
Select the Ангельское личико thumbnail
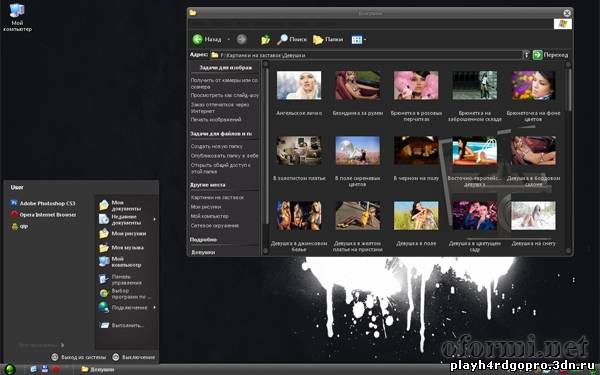pyautogui.click(x=299, y=85)
